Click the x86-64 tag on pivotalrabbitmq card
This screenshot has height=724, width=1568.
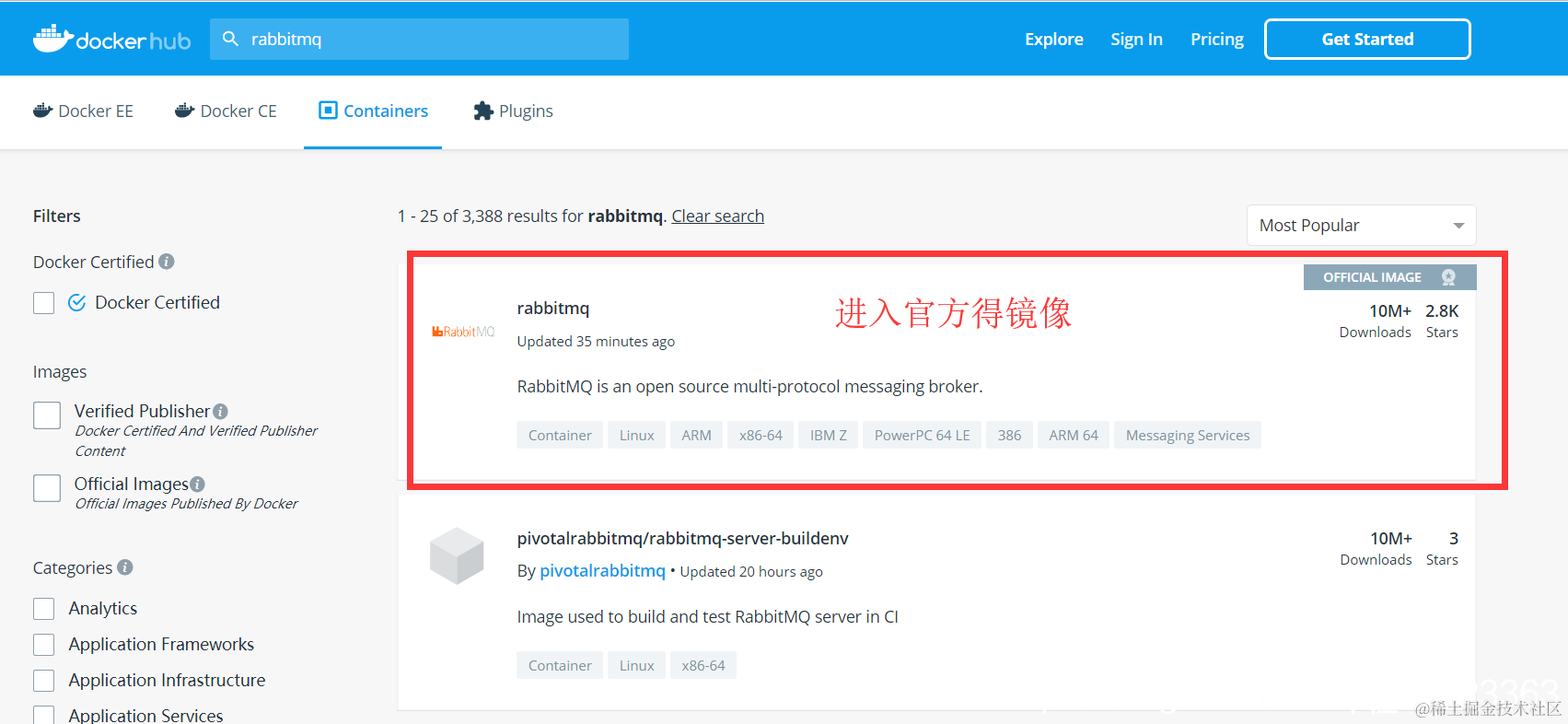pyautogui.click(x=703, y=665)
